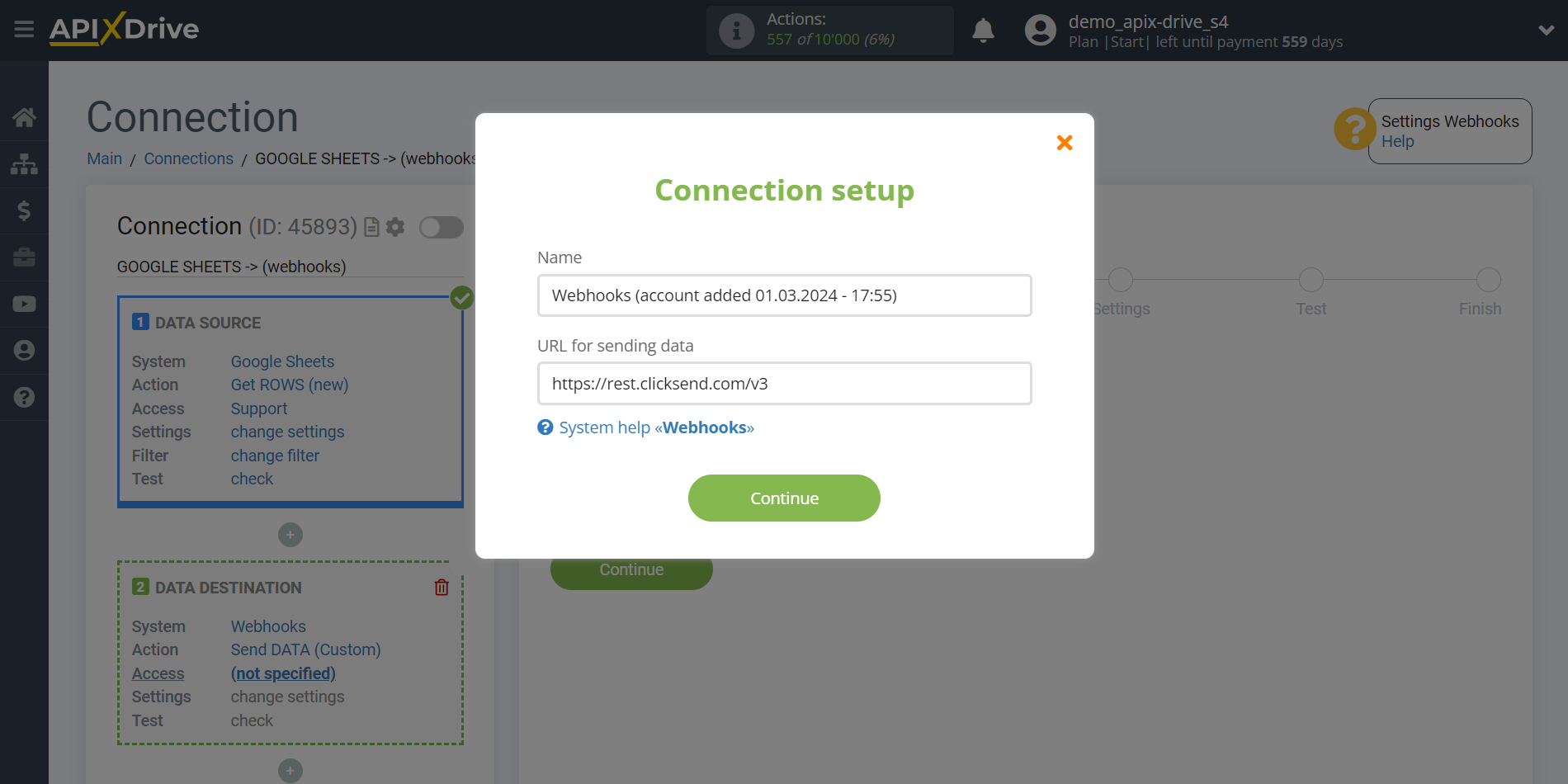1568x784 pixels.
Task: Select the Home icon in the sidebar
Action: click(x=24, y=117)
